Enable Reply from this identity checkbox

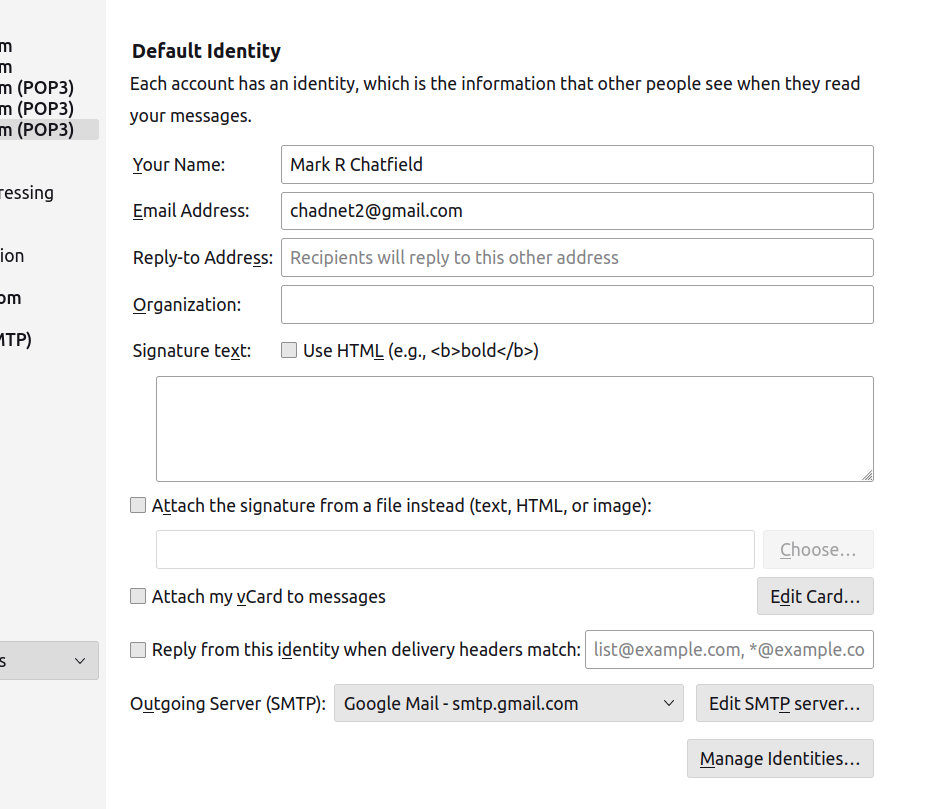pyautogui.click(x=138, y=650)
